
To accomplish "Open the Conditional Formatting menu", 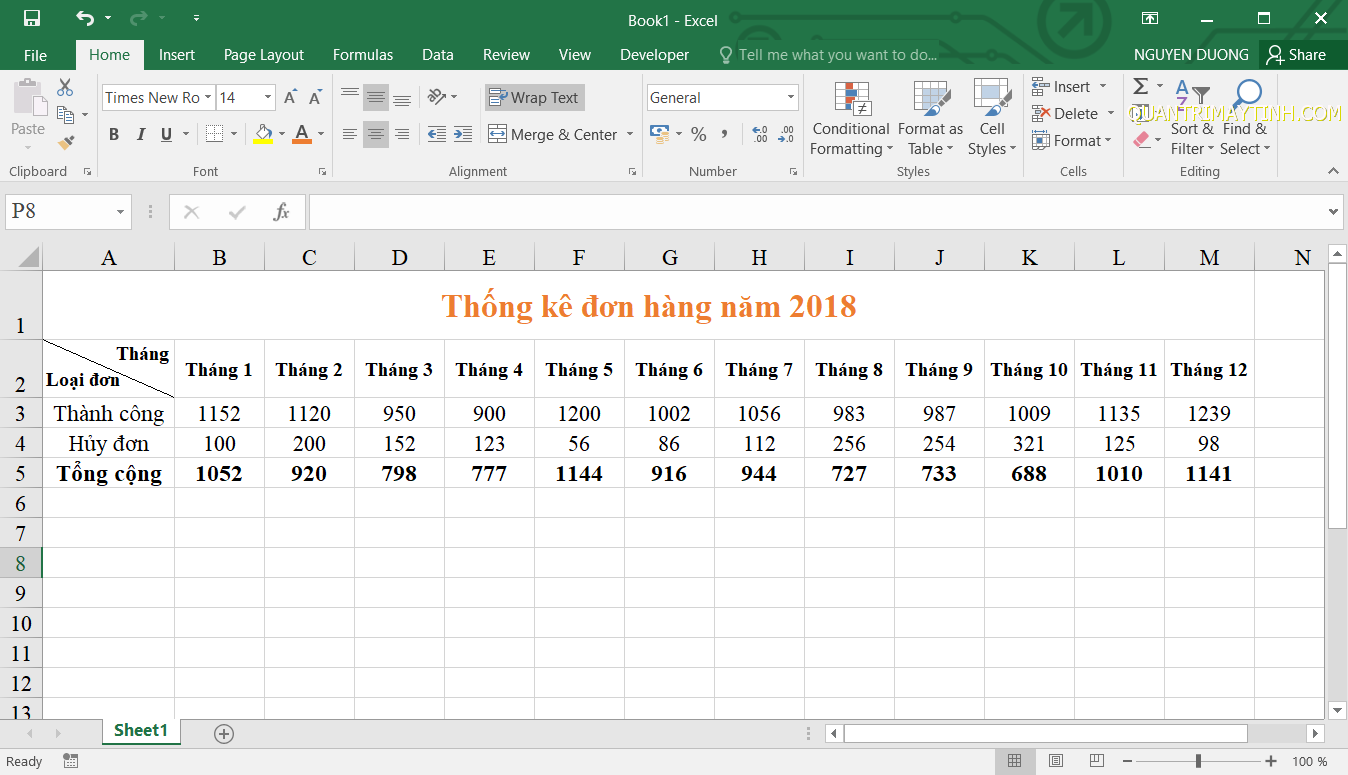I will pyautogui.click(x=851, y=118).
